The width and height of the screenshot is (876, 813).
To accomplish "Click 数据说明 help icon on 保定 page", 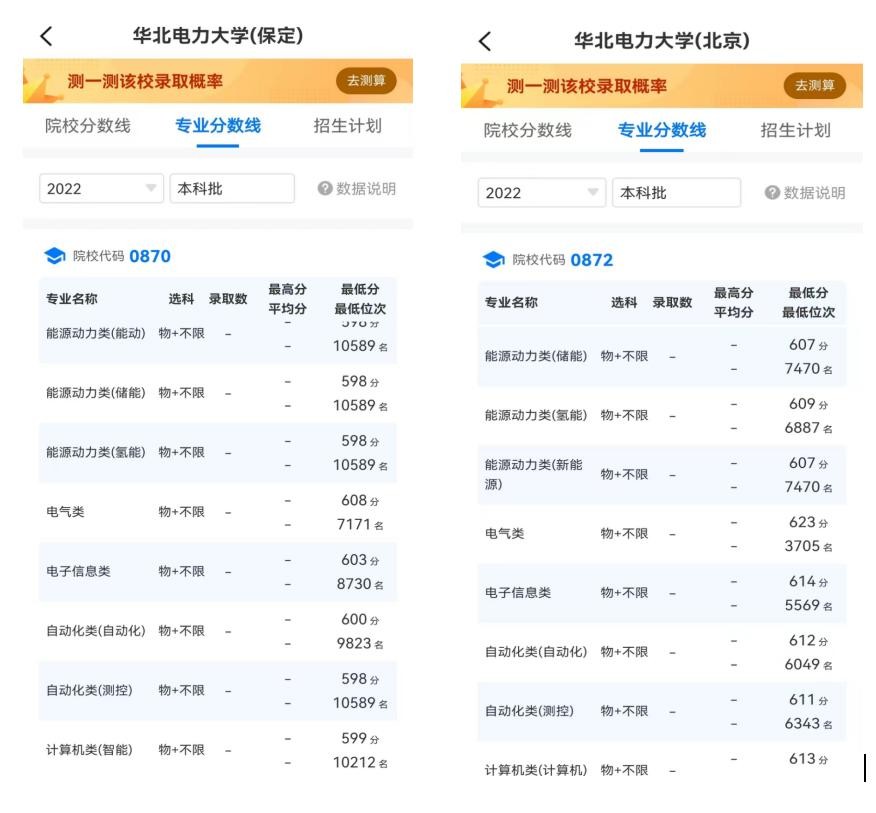I will 325,189.
